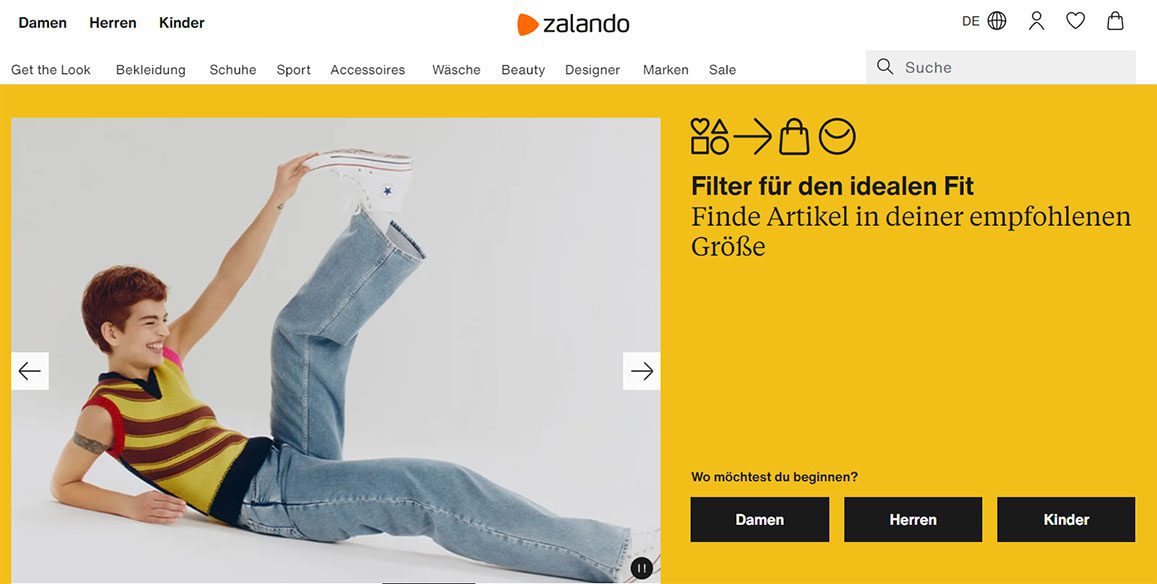Click the black Kinder button
The image size is (1157, 584).
1066,520
